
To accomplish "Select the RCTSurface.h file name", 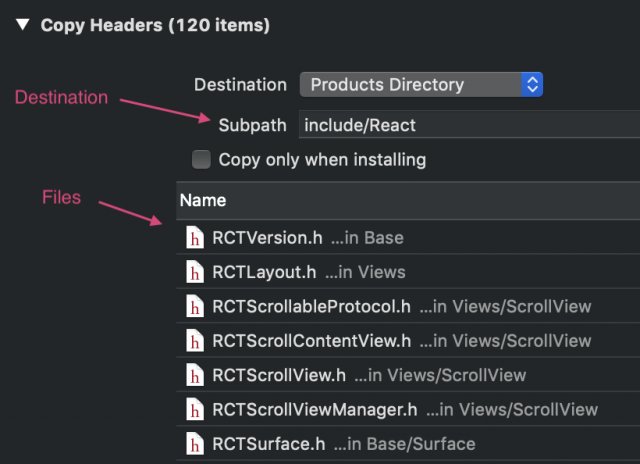I will coord(269,444).
